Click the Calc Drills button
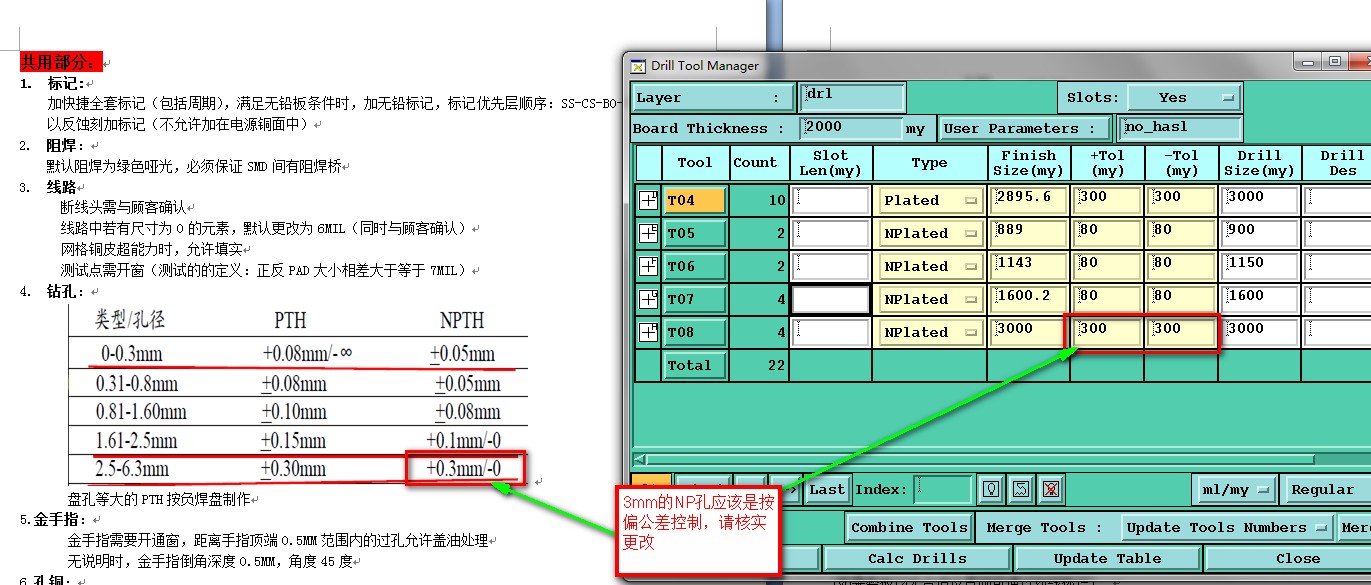 tap(917, 558)
